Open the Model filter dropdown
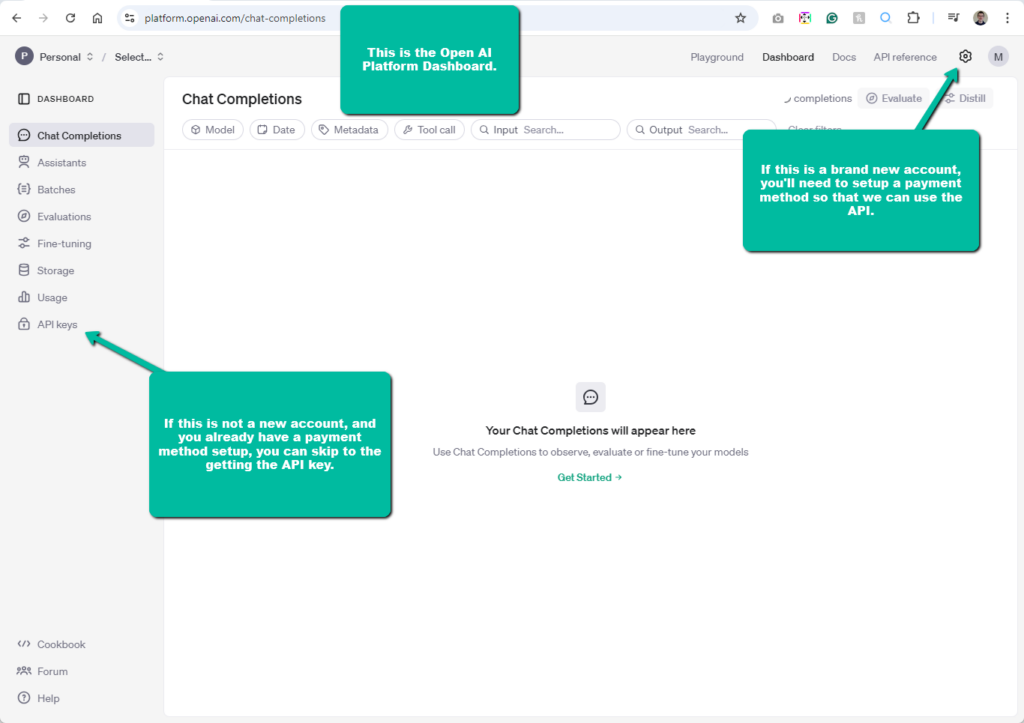This screenshot has width=1024, height=723. (x=212, y=130)
